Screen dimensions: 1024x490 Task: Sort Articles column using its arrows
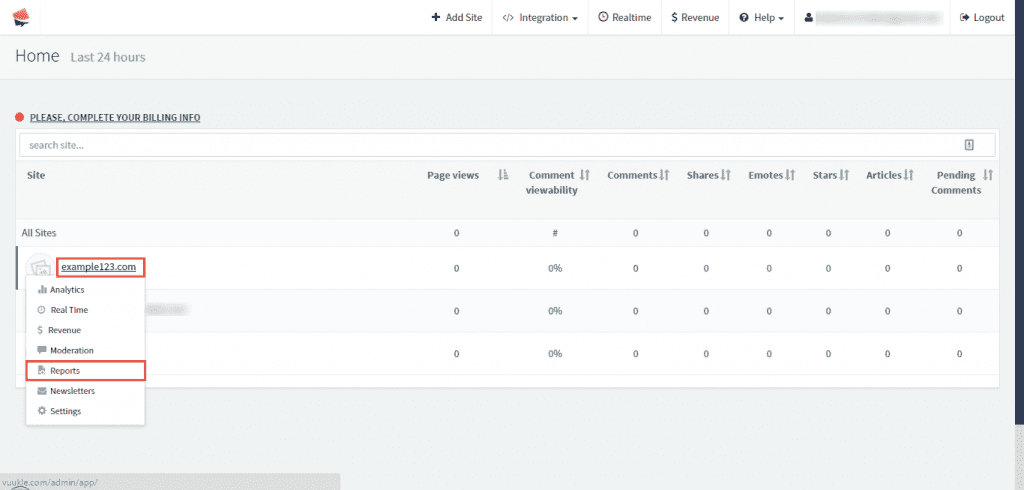(x=909, y=175)
